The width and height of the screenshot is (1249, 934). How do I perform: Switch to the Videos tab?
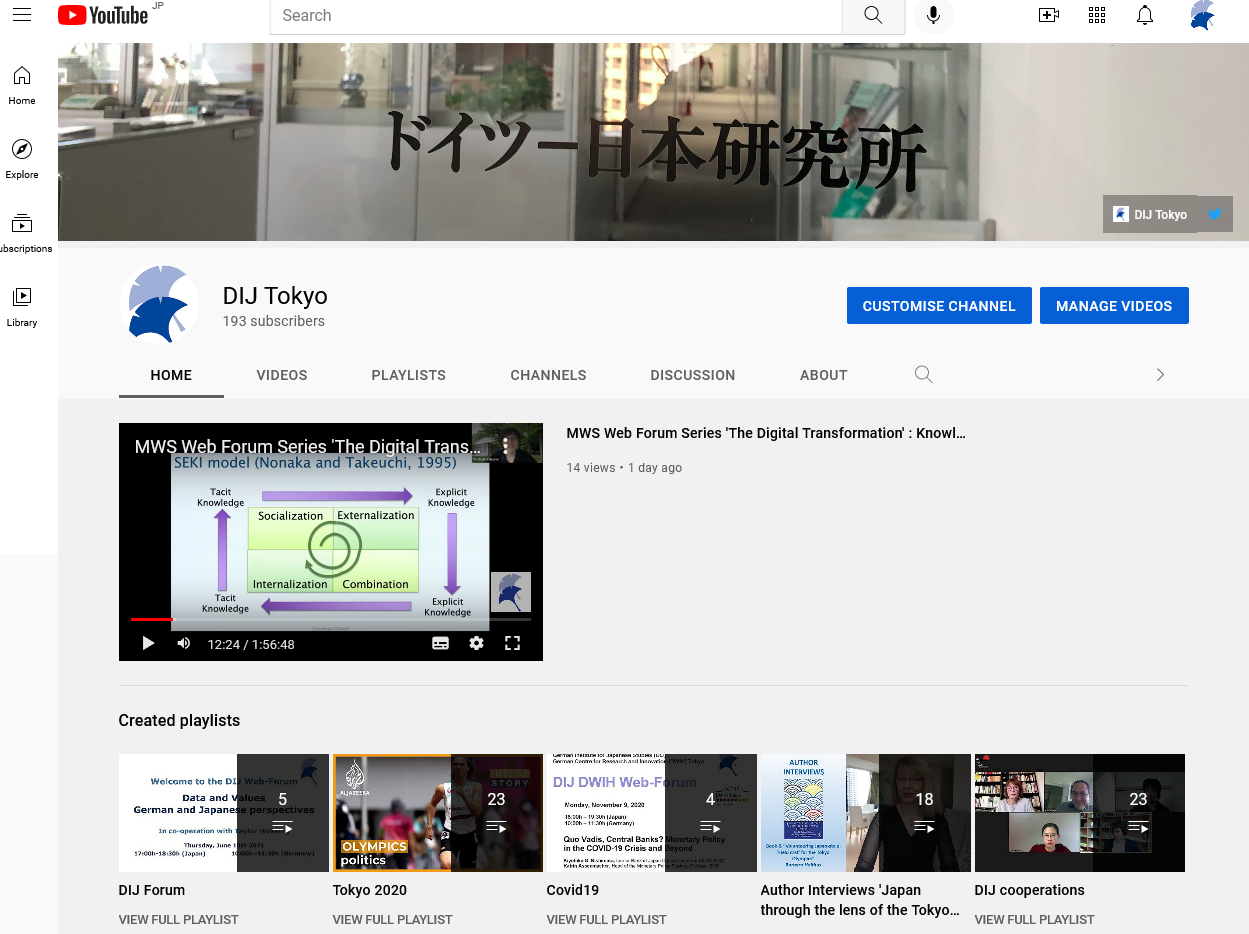point(282,375)
